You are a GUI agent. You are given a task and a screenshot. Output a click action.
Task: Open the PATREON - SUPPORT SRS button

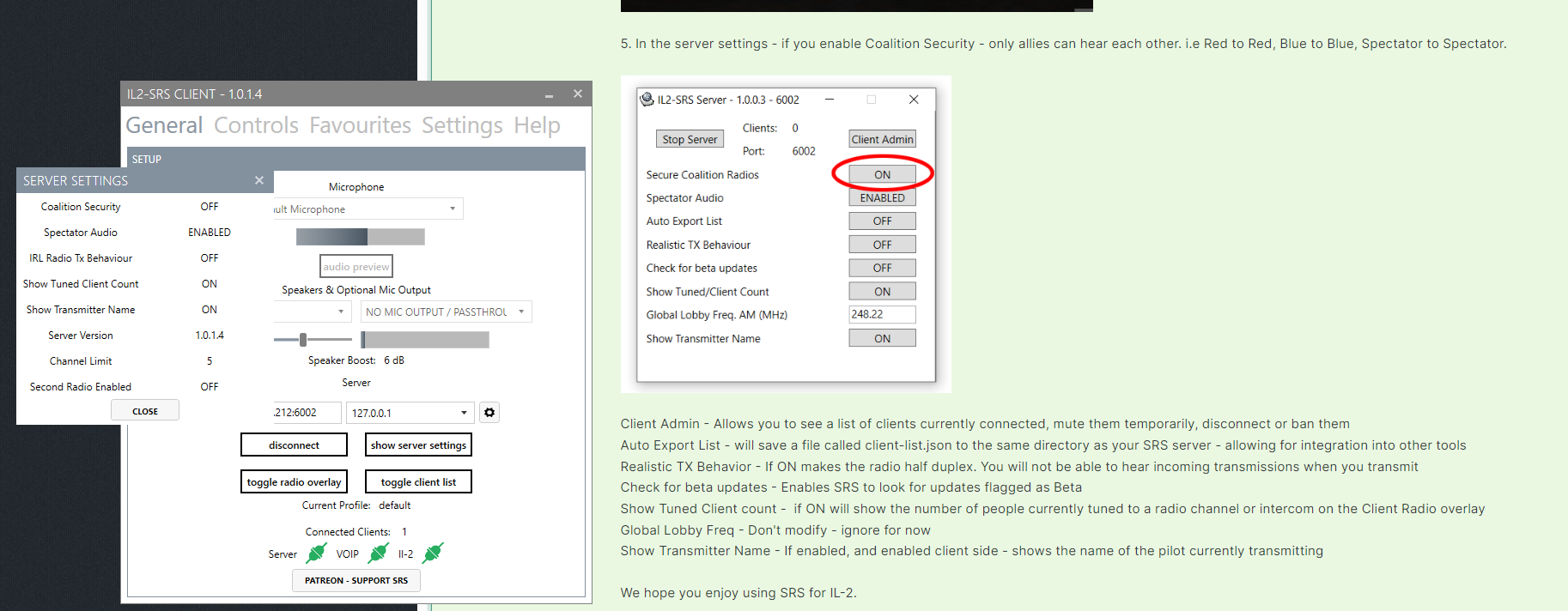[x=356, y=580]
